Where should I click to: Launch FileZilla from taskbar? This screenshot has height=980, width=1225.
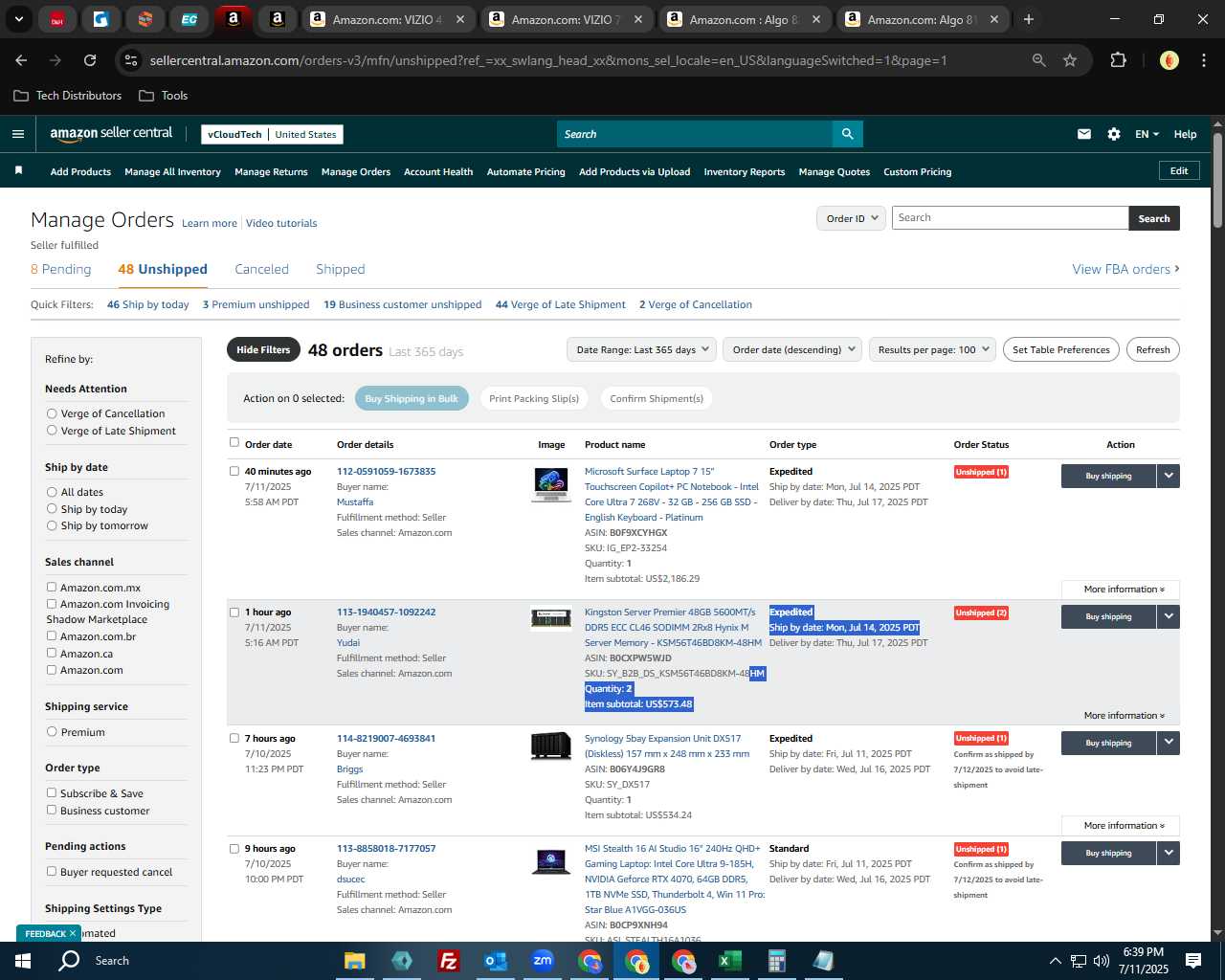coord(448,961)
